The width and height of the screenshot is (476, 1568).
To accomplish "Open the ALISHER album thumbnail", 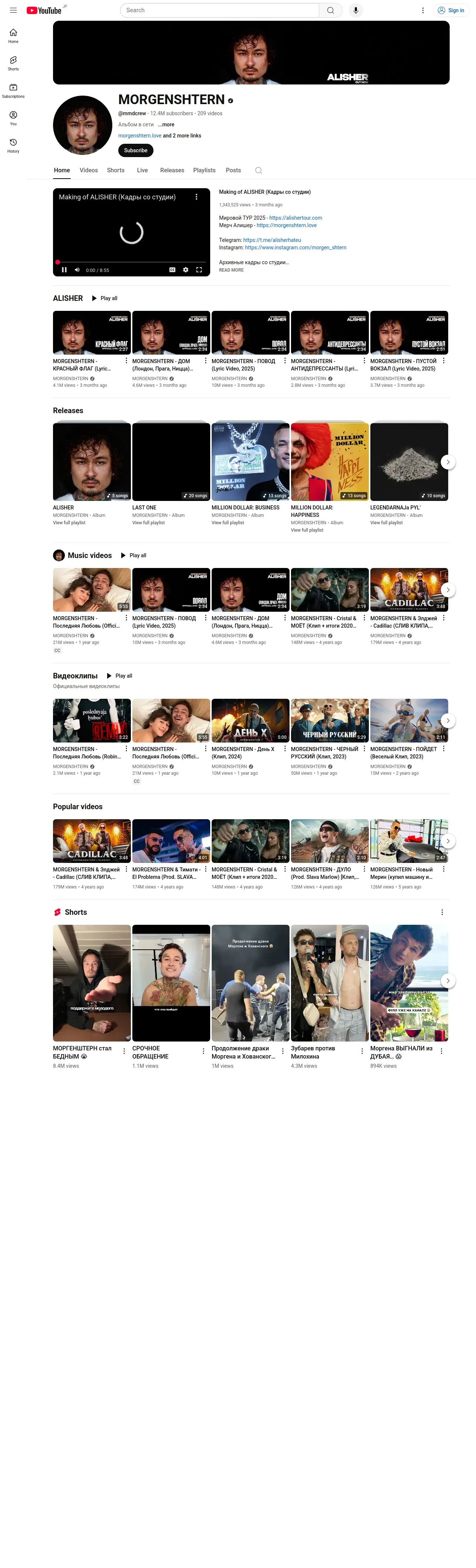I will point(92,461).
